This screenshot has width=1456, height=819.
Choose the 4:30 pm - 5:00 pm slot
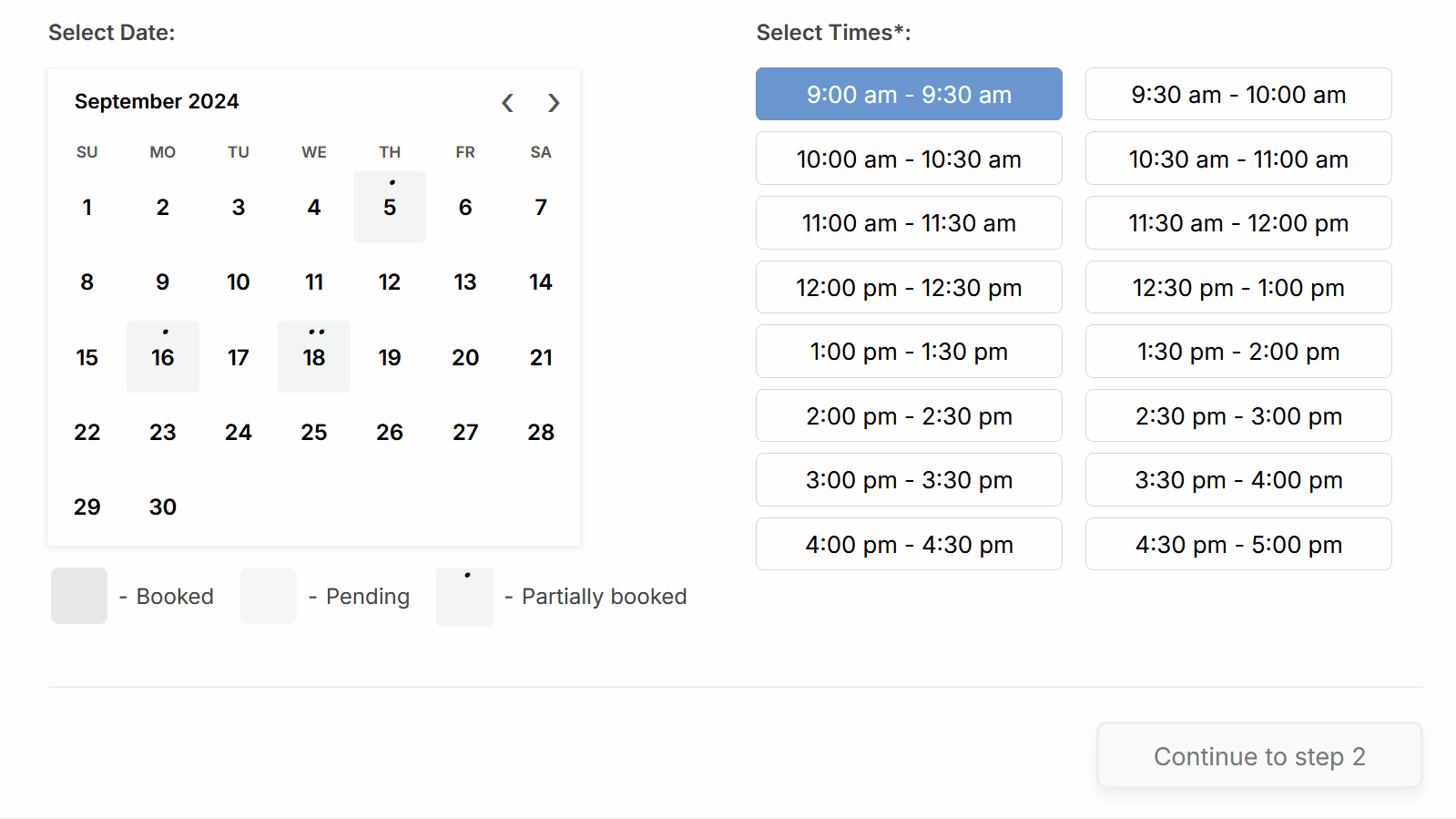click(1238, 544)
